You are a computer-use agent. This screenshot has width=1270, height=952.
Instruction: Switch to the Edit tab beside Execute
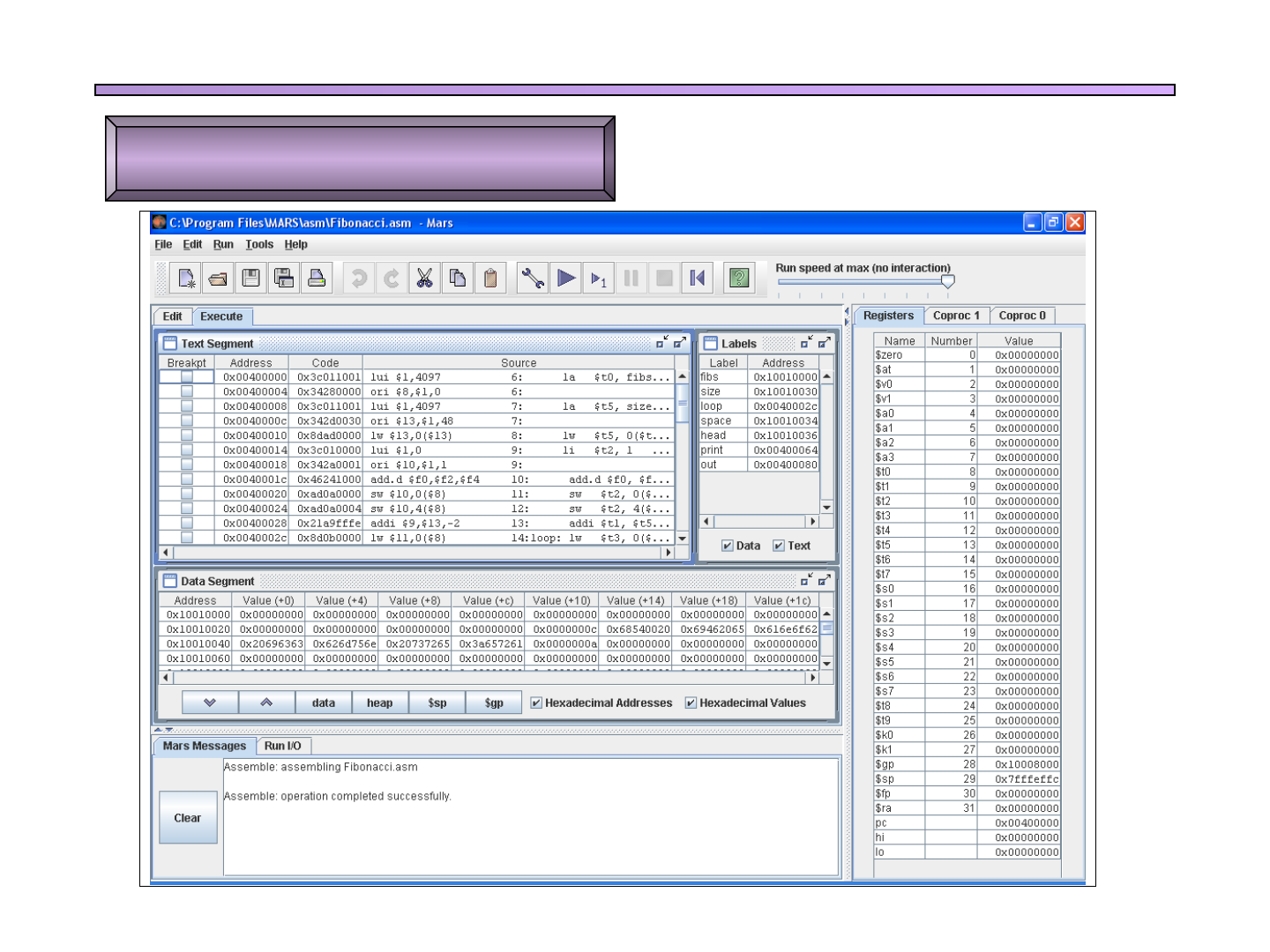(173, 316)
